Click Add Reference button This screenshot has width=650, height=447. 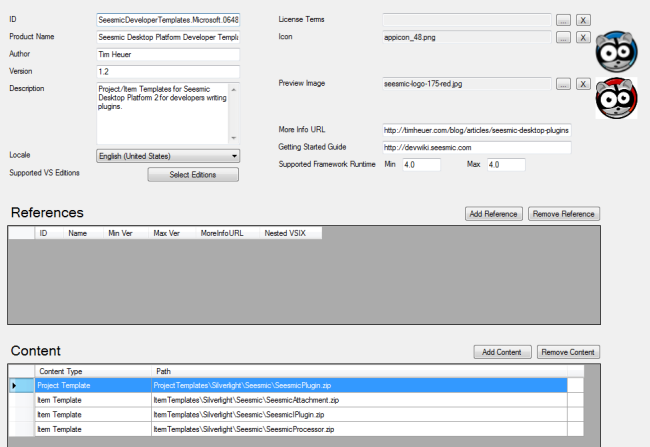click(494, 214)
